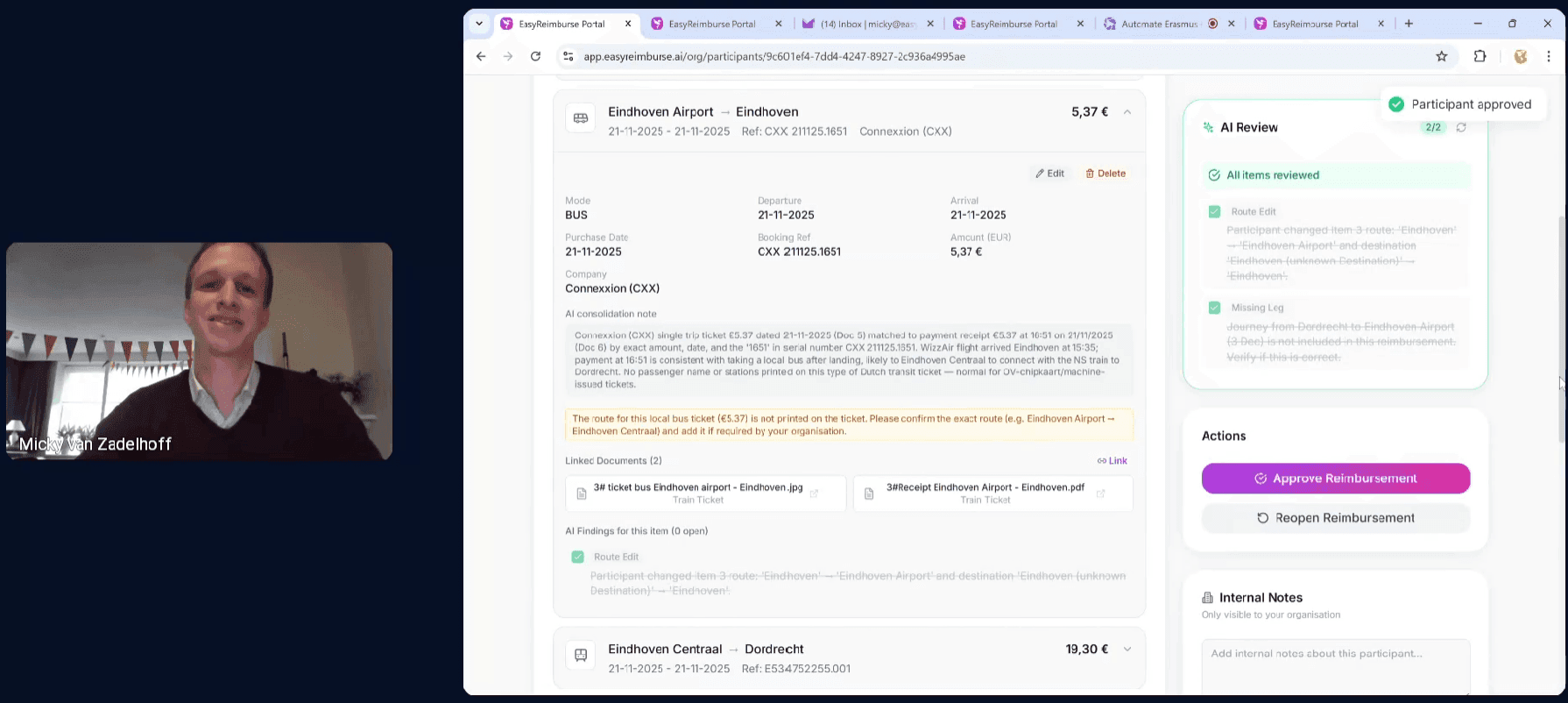The height and width of the screenshot is (703, 1568).
Task: Click the BUS mode value
Action: point(576,215)
